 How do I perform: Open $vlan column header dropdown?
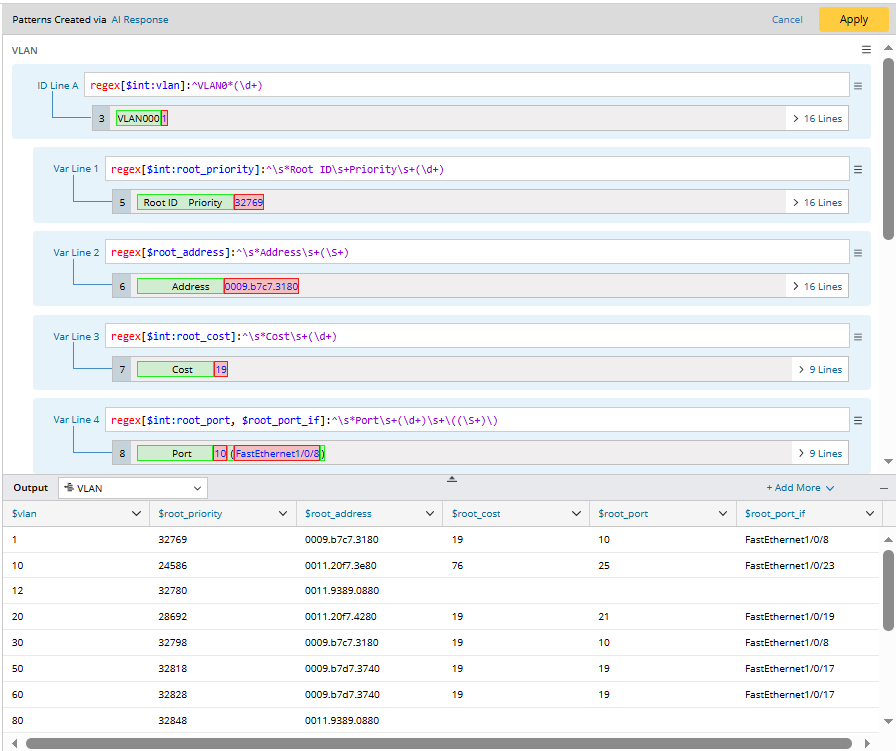pyautogui.click(x=137, y=514)
